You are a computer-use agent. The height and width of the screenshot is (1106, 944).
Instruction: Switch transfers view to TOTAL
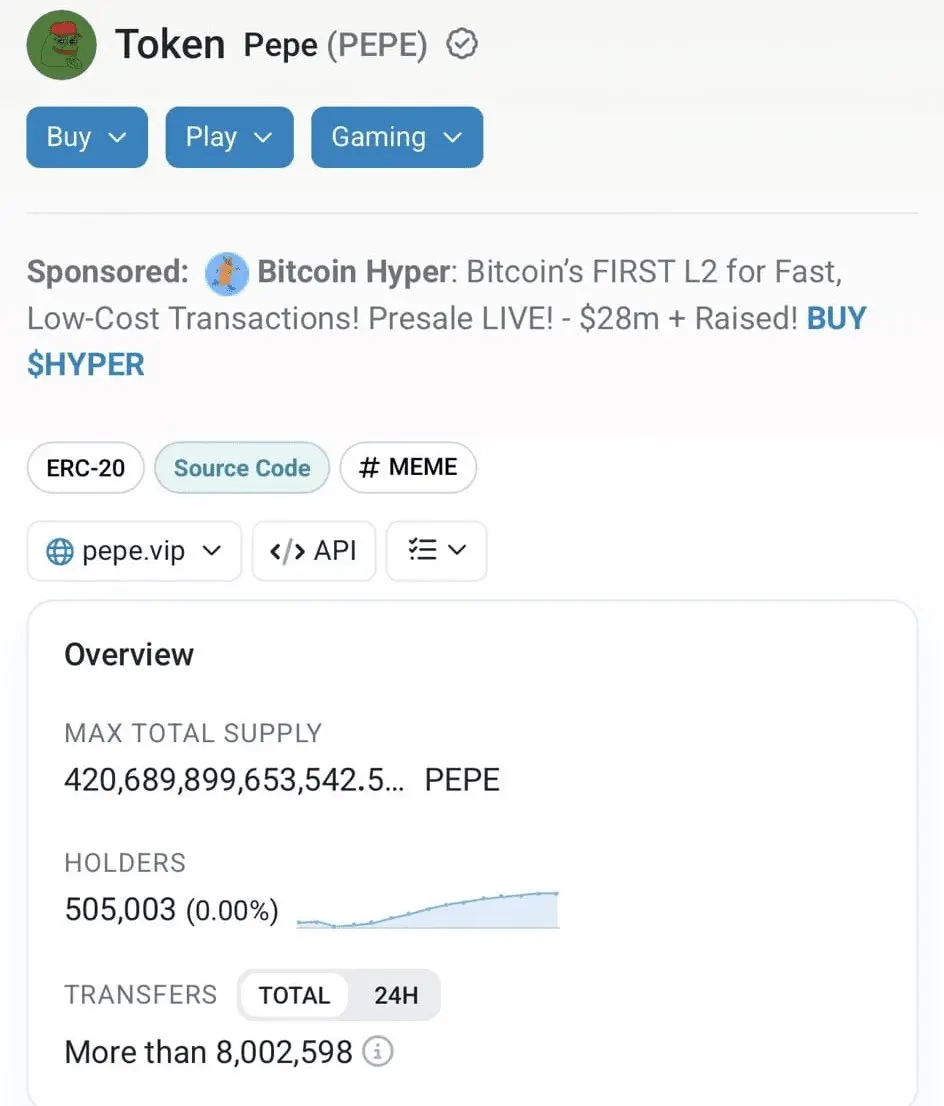(x=294, y=995)
